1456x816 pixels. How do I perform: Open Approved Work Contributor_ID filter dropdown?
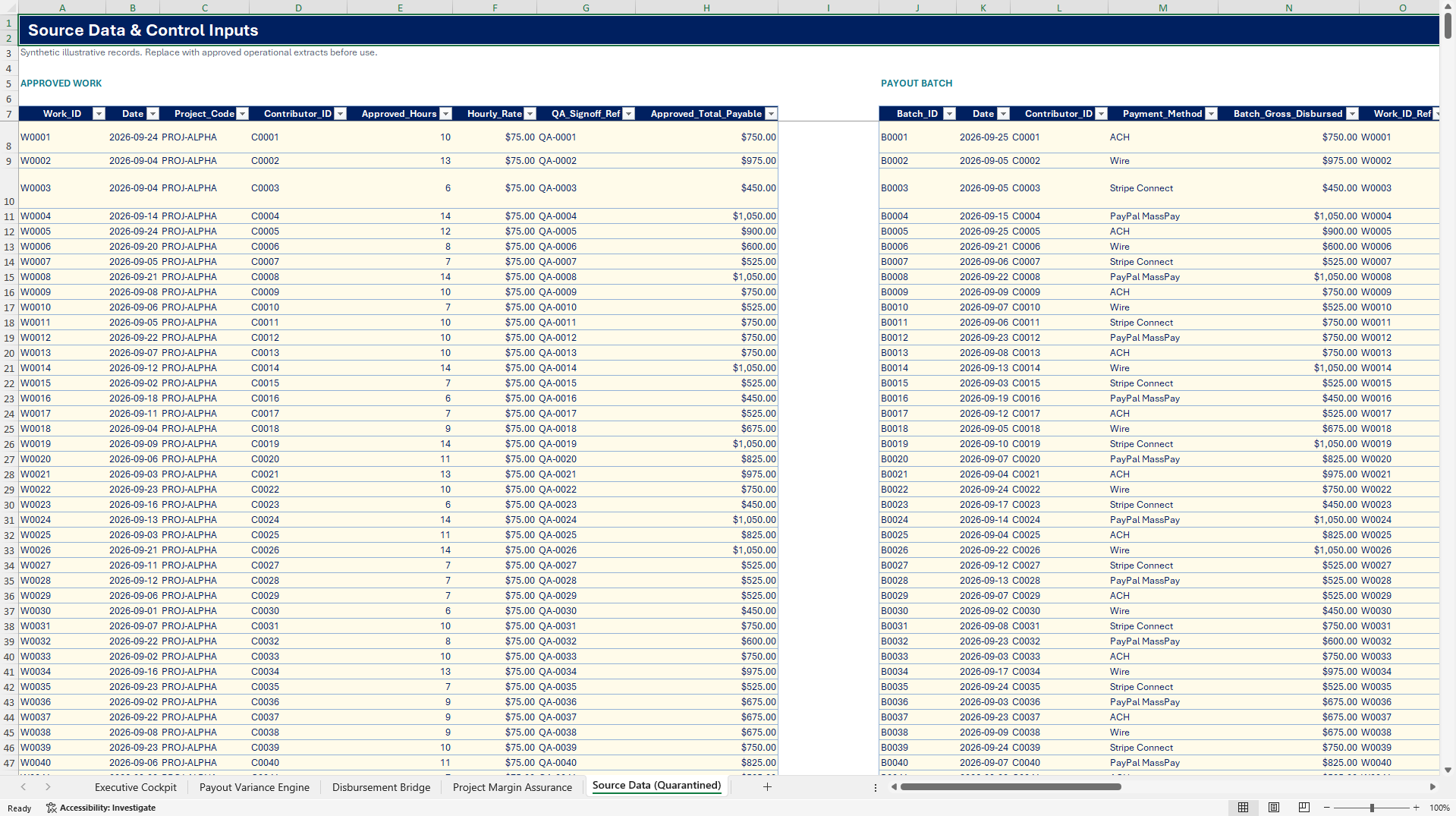(341, 114)
